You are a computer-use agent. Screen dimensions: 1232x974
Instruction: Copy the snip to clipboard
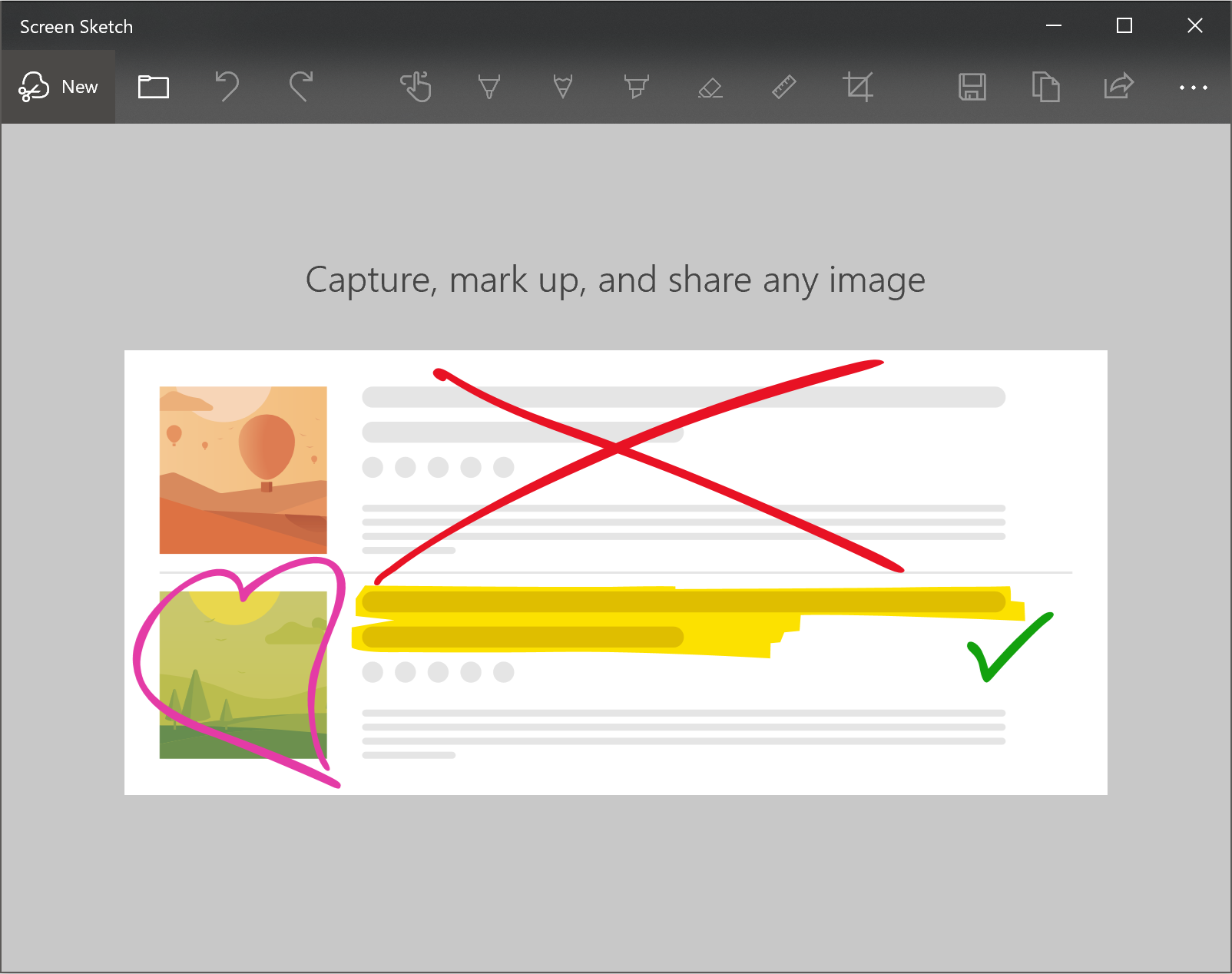click(x=1046, y=87)
